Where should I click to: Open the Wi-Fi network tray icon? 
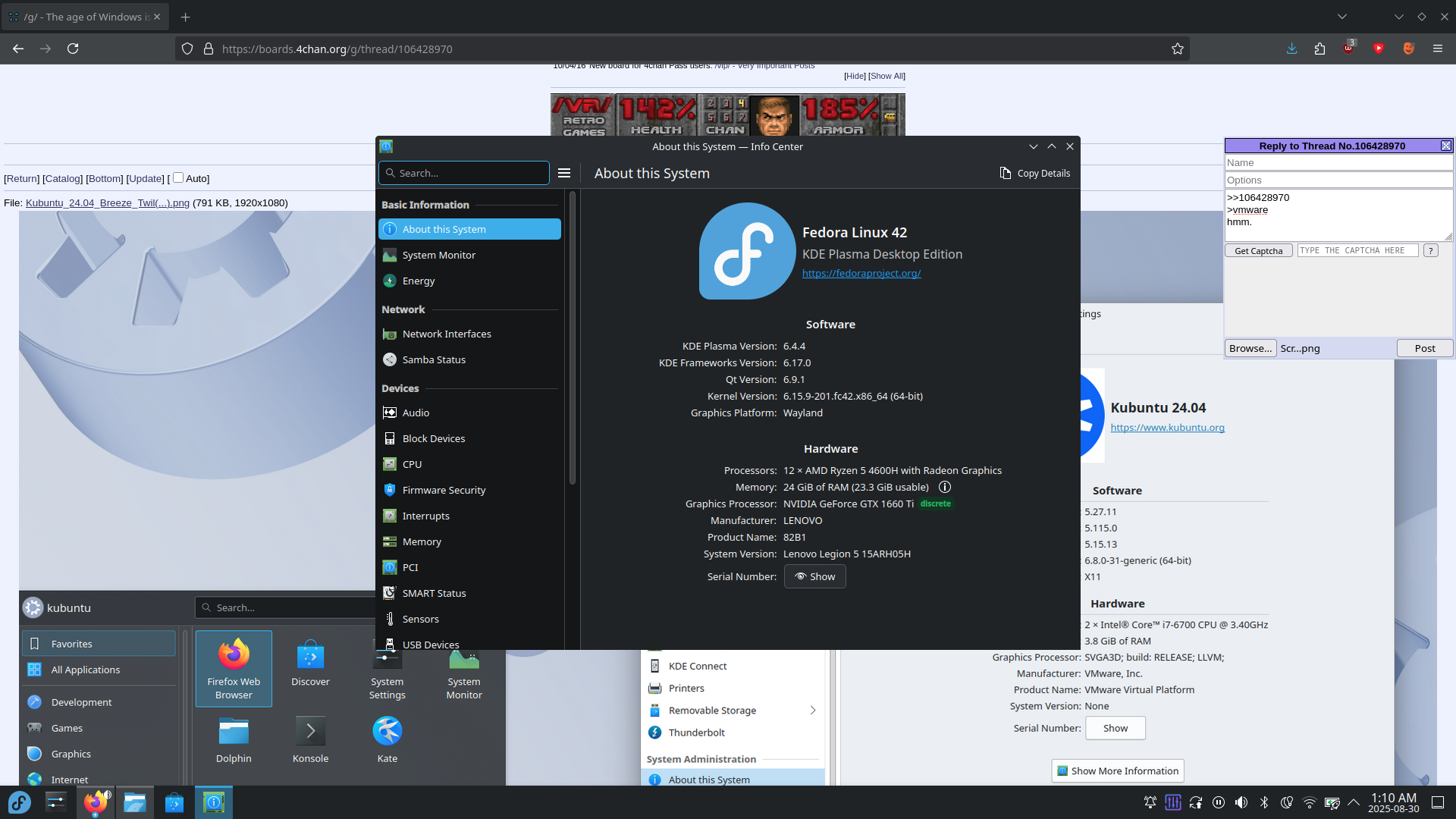click(x=1309, y=802)
